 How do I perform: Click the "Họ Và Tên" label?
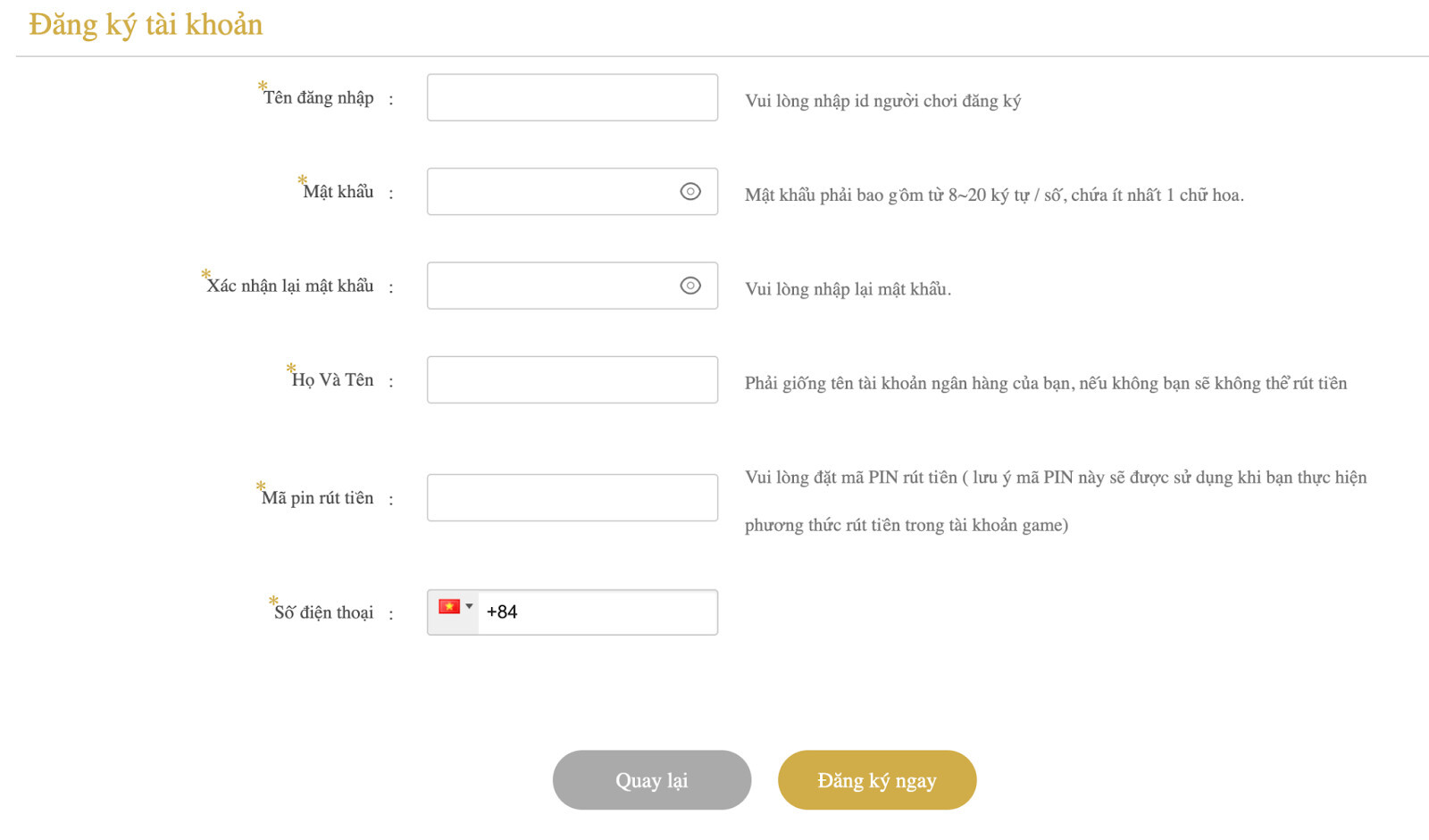point(332,380)
